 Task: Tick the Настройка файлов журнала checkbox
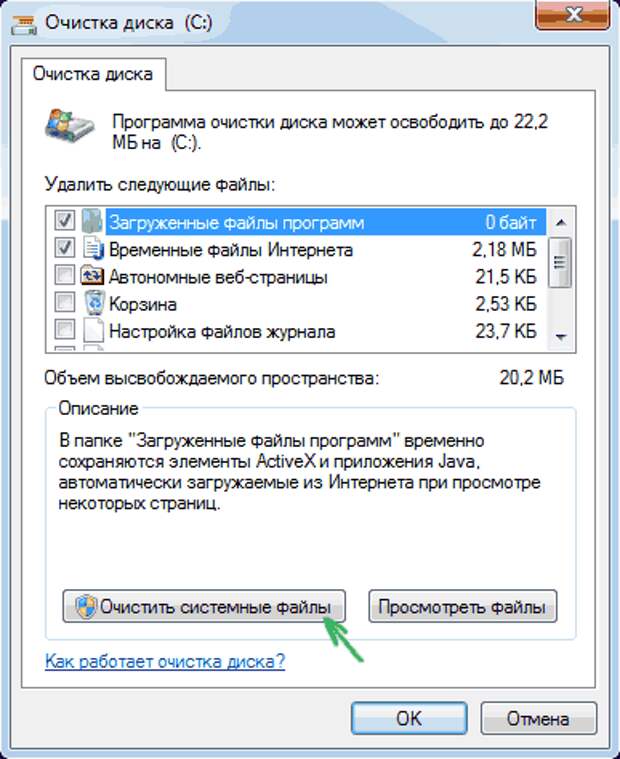64,330
